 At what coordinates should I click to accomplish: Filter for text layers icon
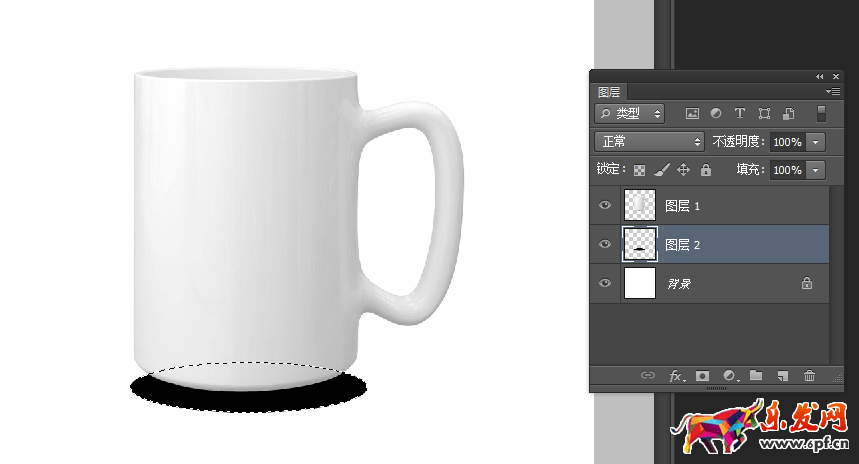coord(740,114)
